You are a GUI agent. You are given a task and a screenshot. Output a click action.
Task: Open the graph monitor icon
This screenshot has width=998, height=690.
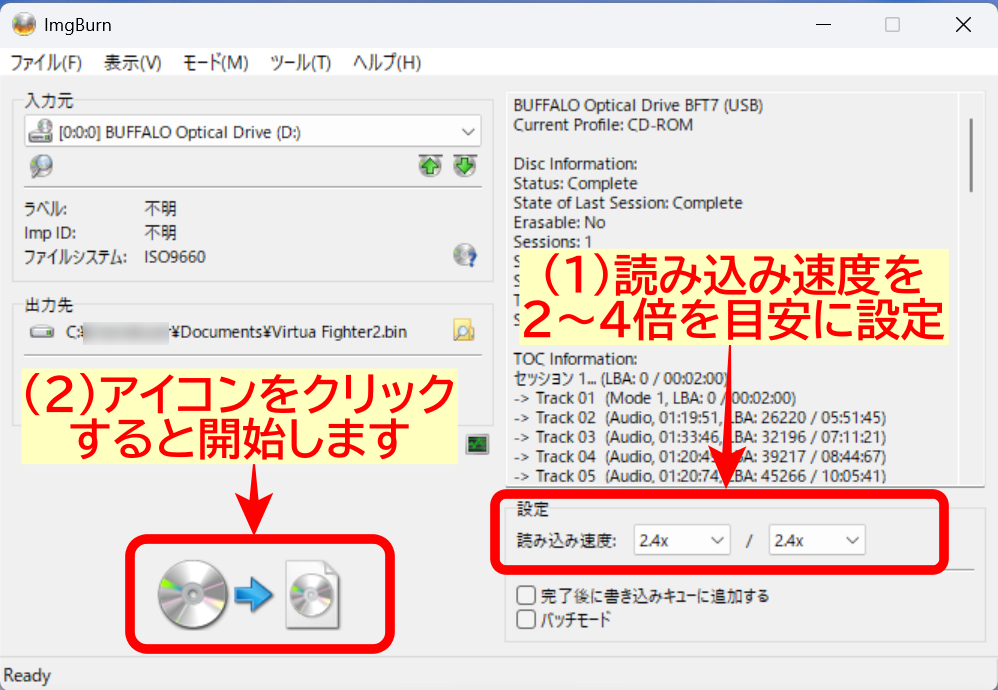(x=477, y=444)
